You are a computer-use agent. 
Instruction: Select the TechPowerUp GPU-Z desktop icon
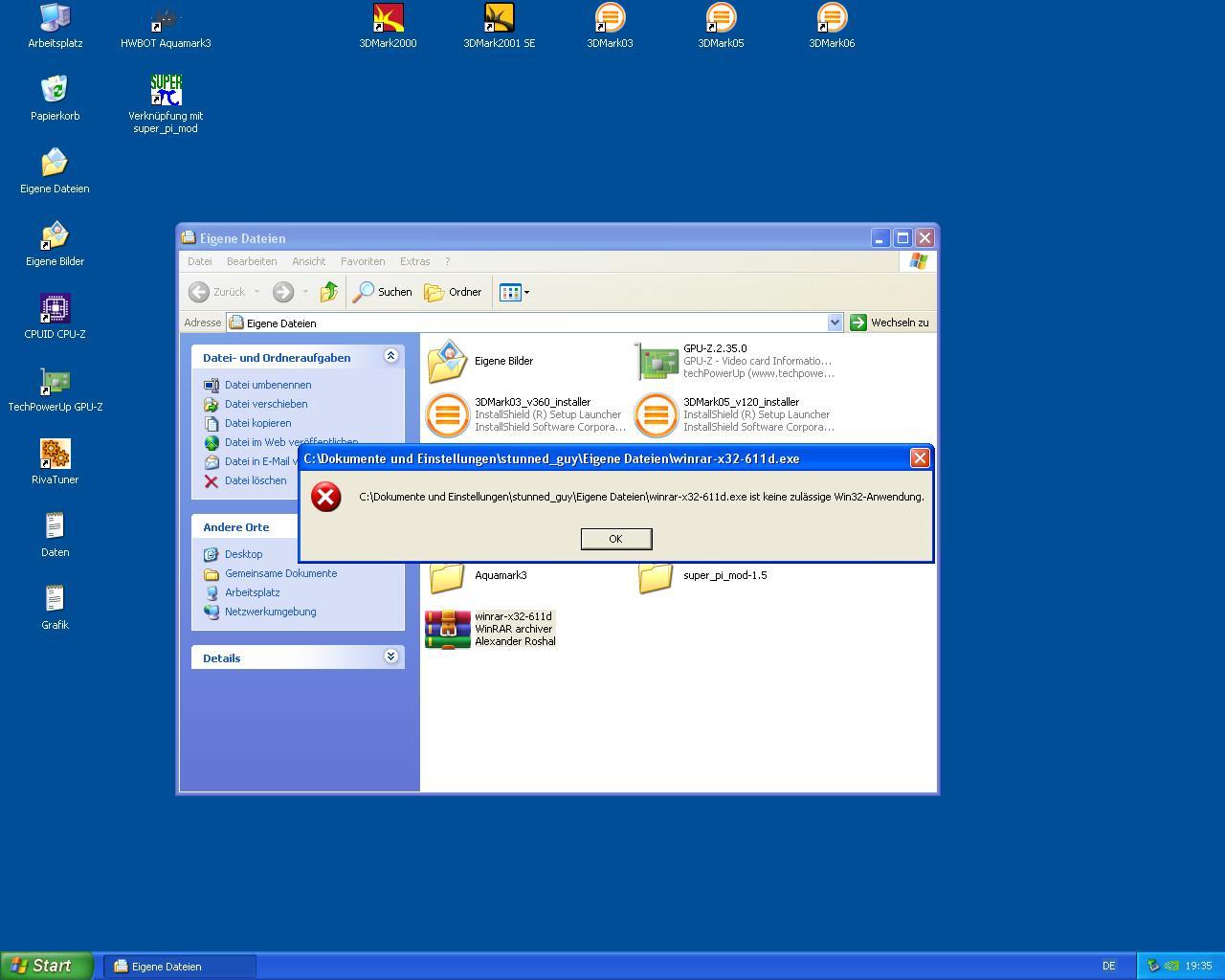(x=55, y=390)
